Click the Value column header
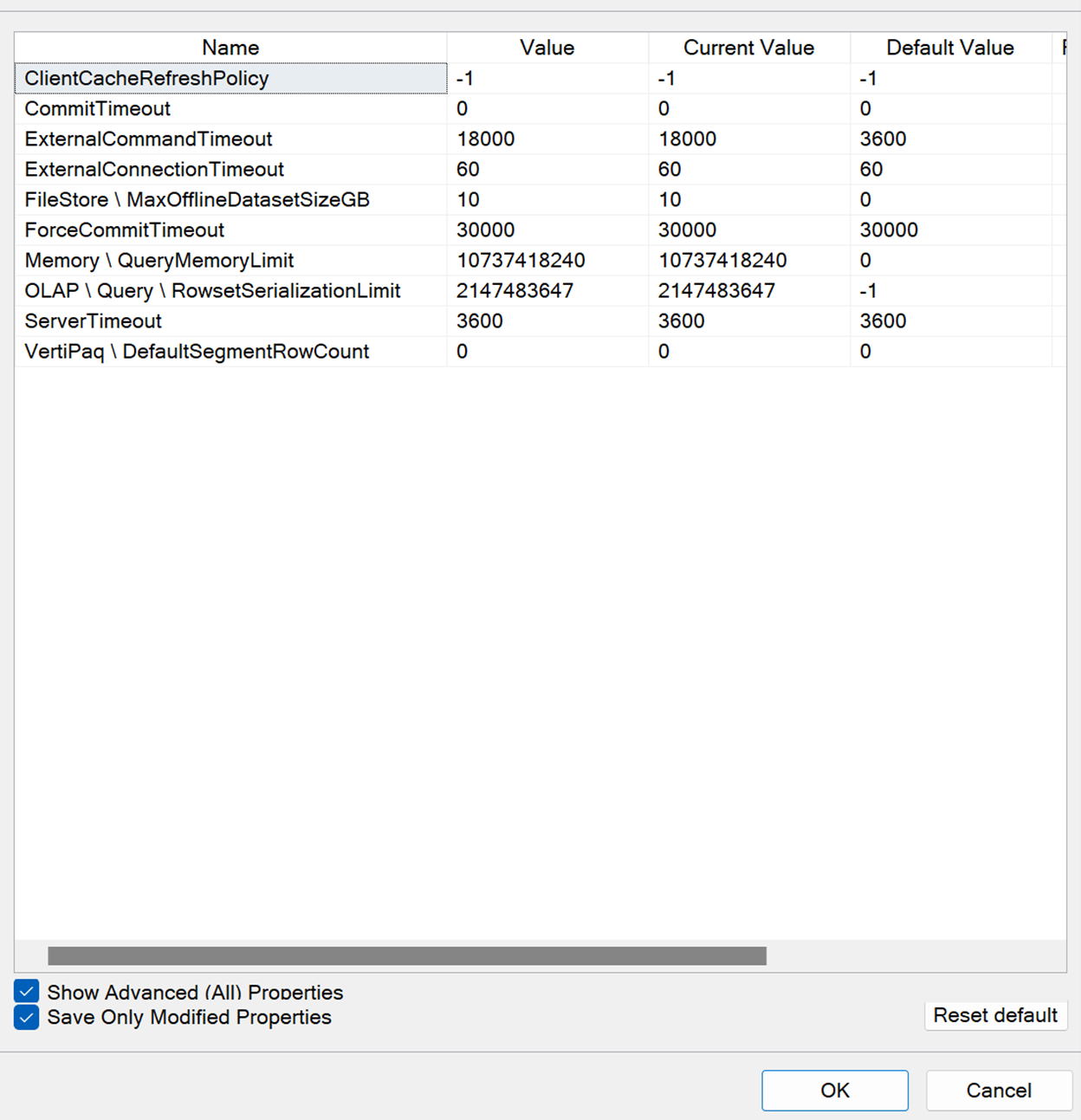Viewport: 1081px width, 1120px height. (x=547, y=48)
